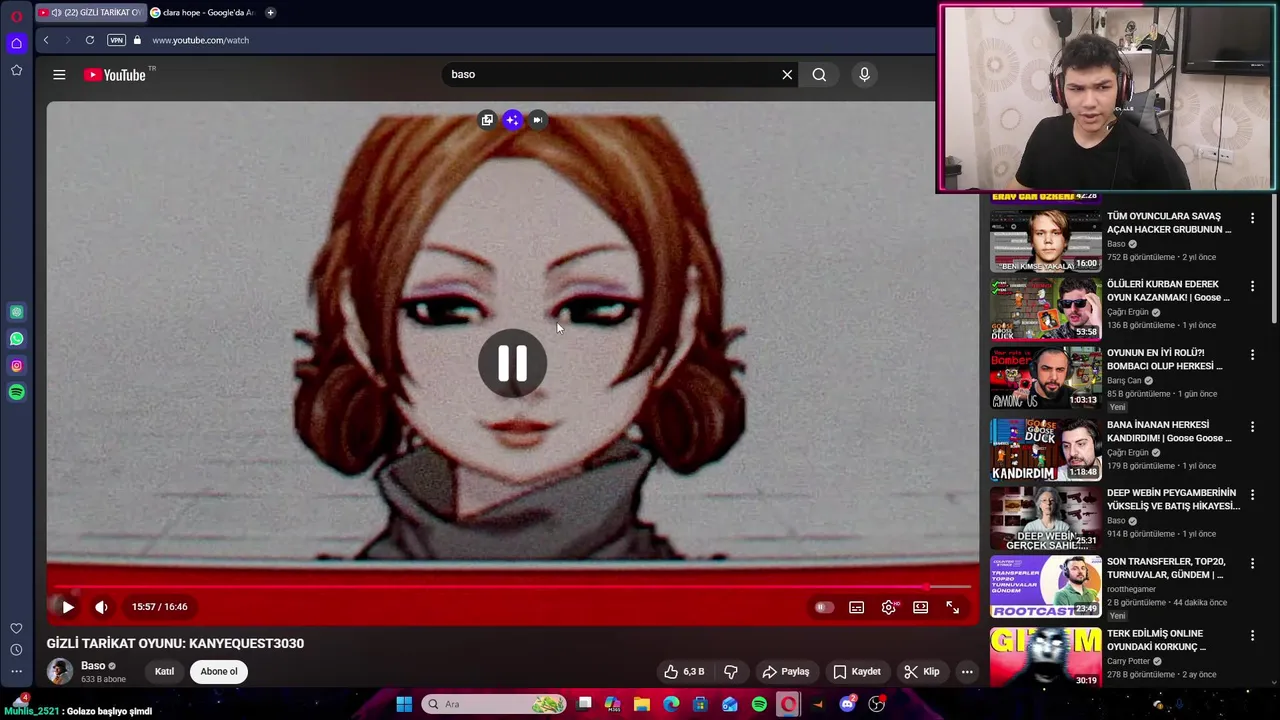This screenshot has width=1280, height=720.
Task: Seek in the red video progress bar
Action: tap(512, 587)
